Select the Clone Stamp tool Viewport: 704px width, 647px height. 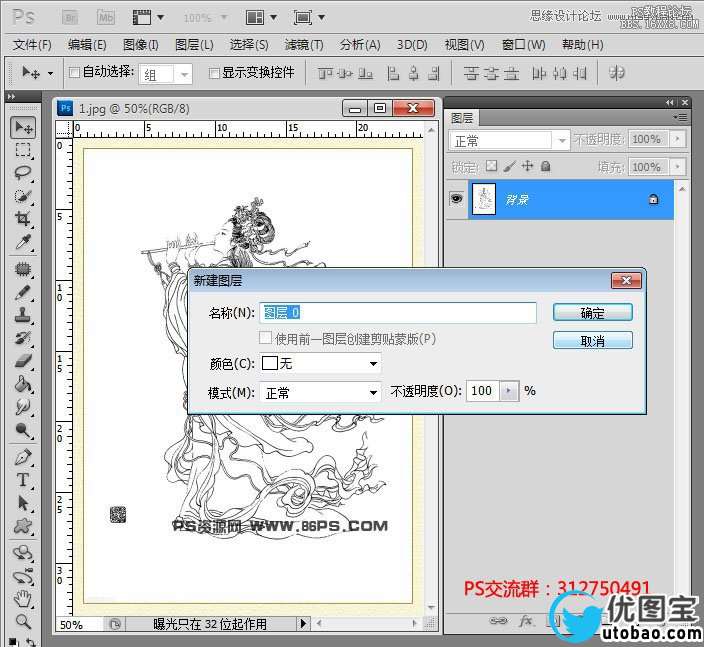[x=23, y=315]
